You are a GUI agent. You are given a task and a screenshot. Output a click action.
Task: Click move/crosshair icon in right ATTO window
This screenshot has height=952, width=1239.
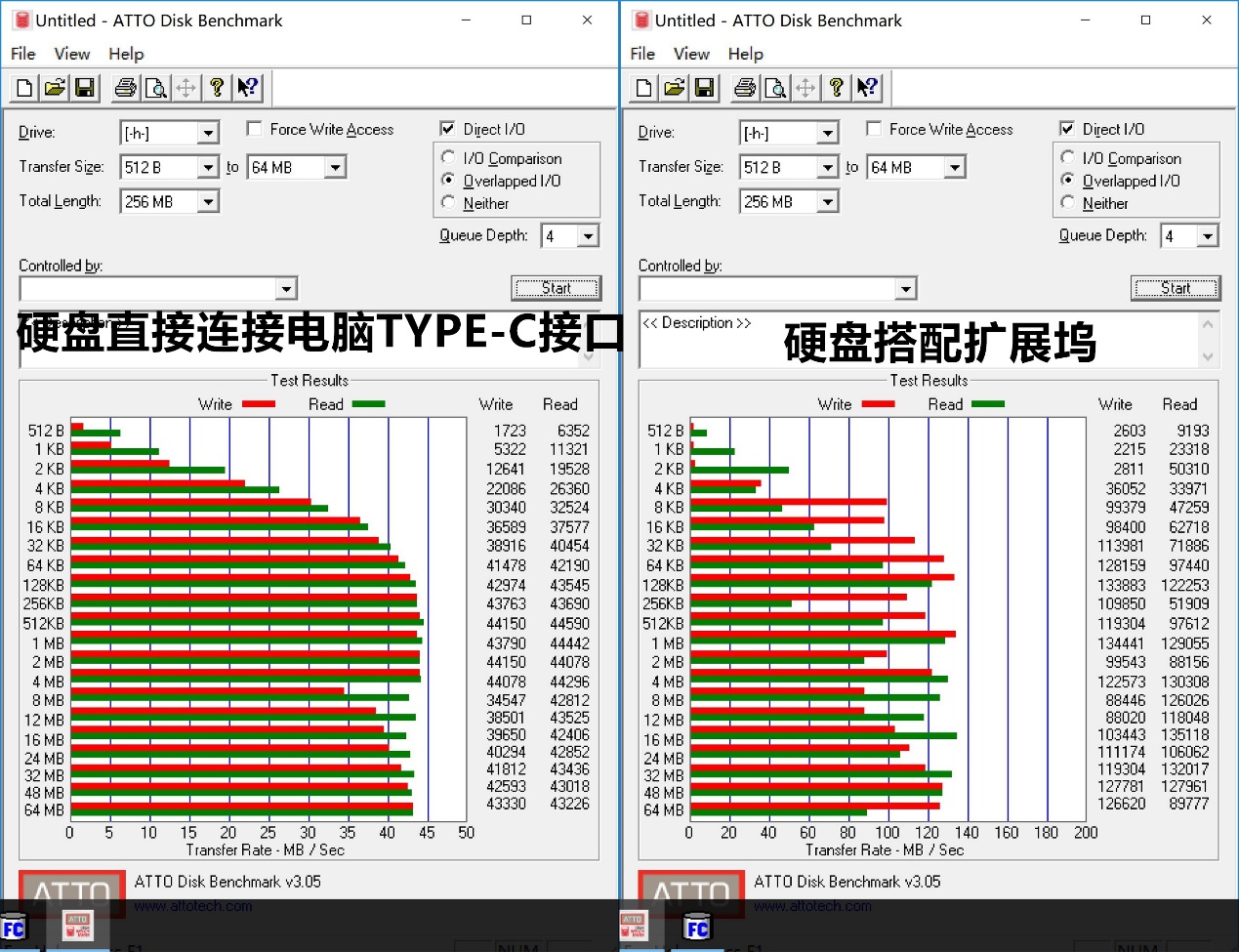[805, 88]
